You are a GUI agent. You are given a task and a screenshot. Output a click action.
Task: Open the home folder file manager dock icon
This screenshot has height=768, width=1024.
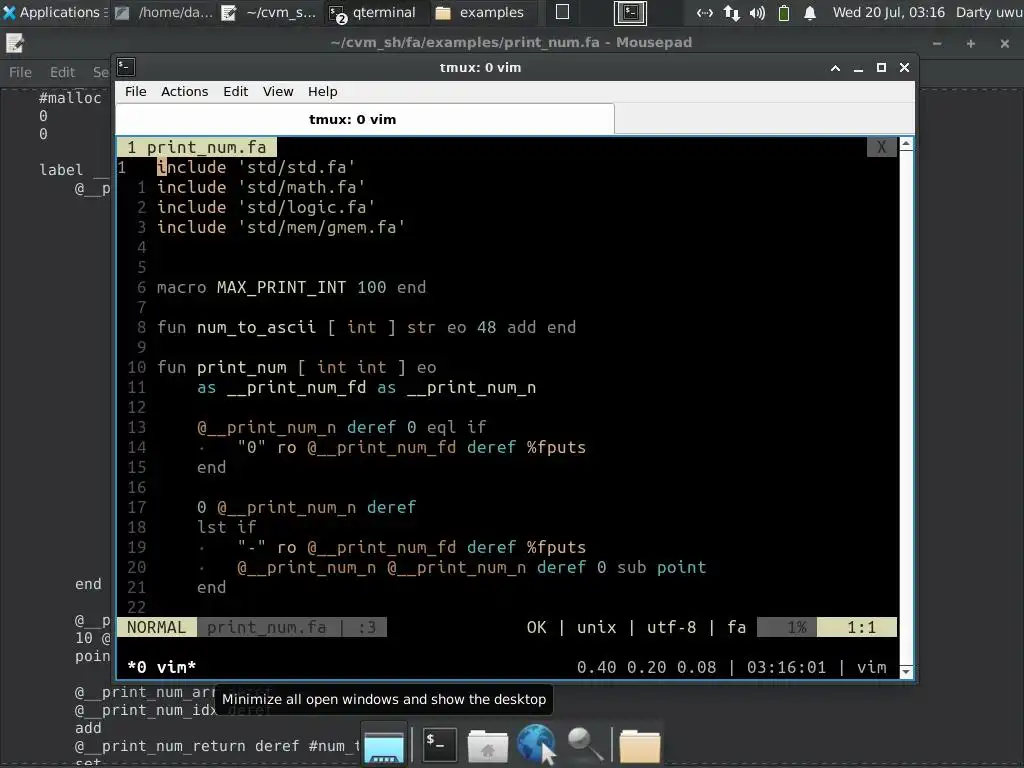pos(487,746)
